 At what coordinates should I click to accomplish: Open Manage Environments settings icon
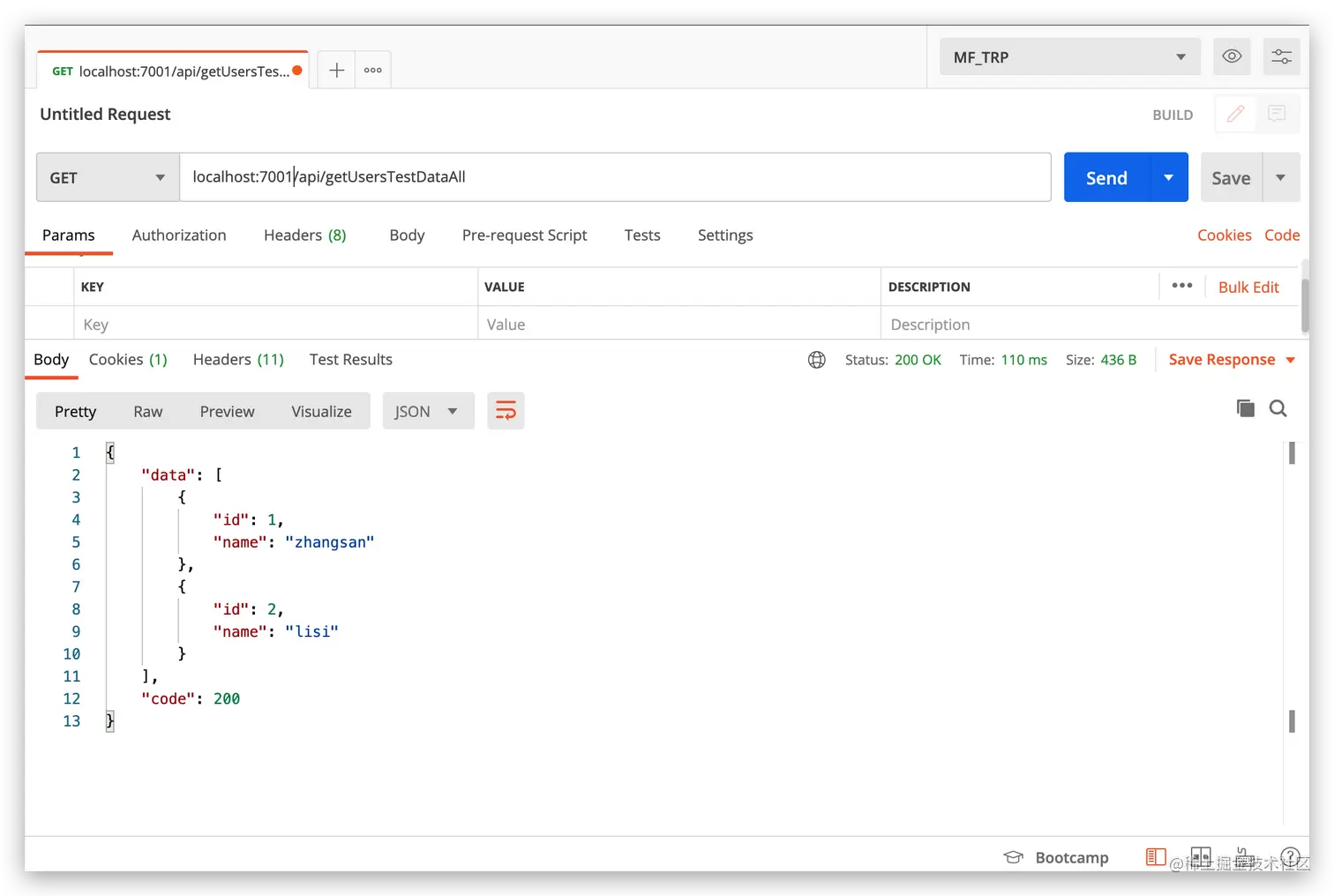(1281, 57)
